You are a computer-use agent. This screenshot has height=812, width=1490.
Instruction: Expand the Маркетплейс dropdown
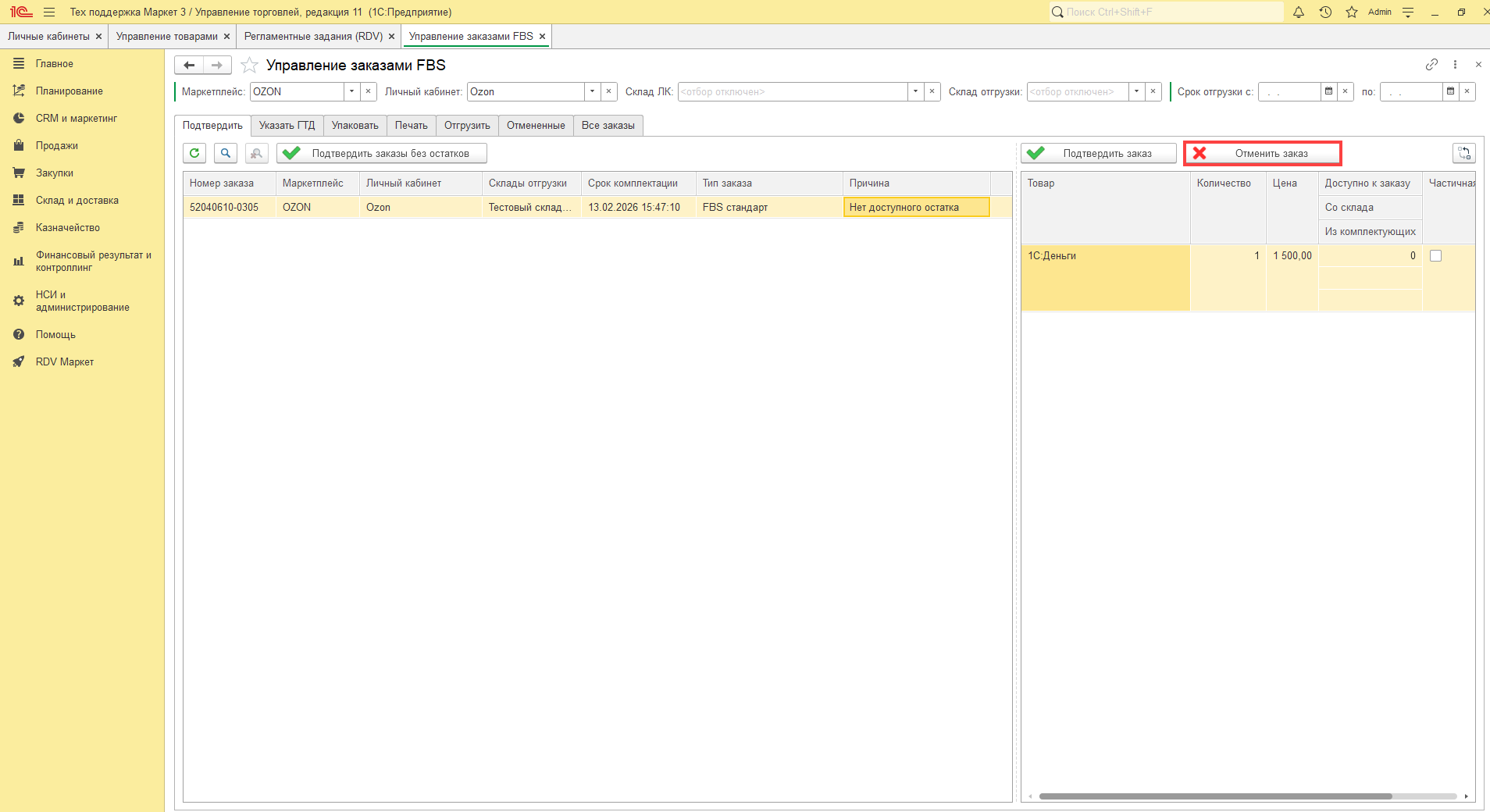pos(352,91)
